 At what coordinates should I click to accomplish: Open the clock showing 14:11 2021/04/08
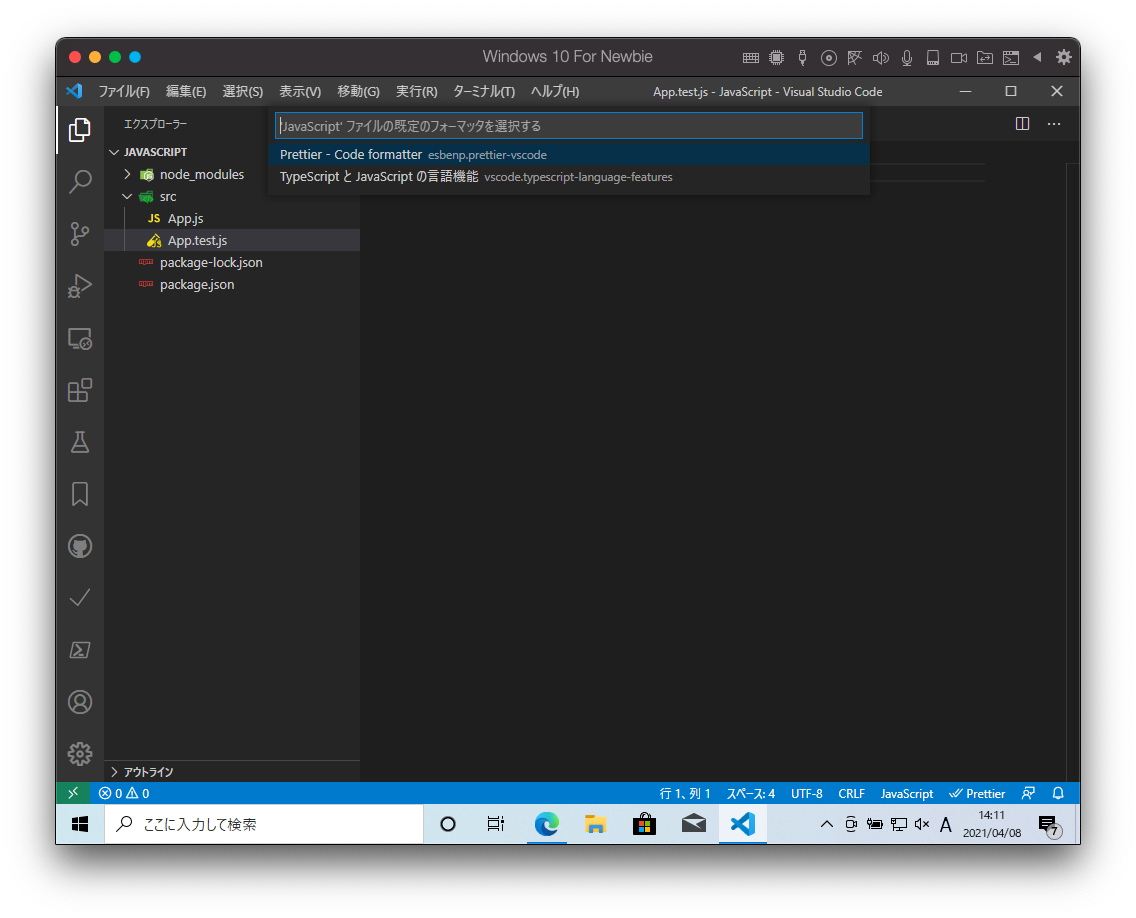991,824
